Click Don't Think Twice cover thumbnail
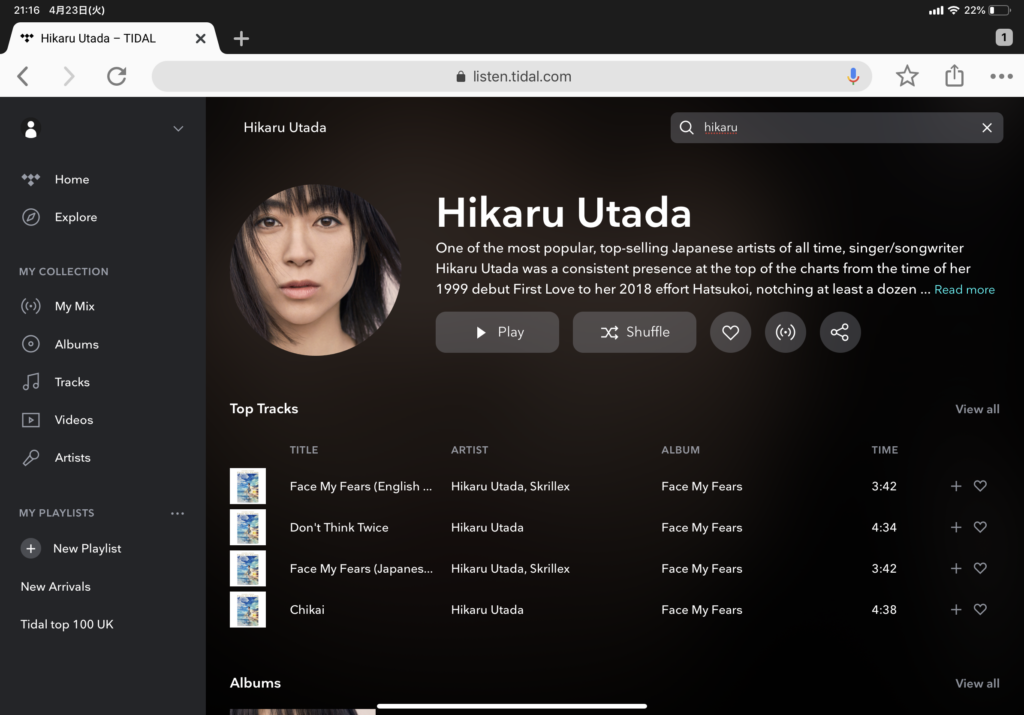The width and height of the screenshot is (1024, 715). click(248, 527)
